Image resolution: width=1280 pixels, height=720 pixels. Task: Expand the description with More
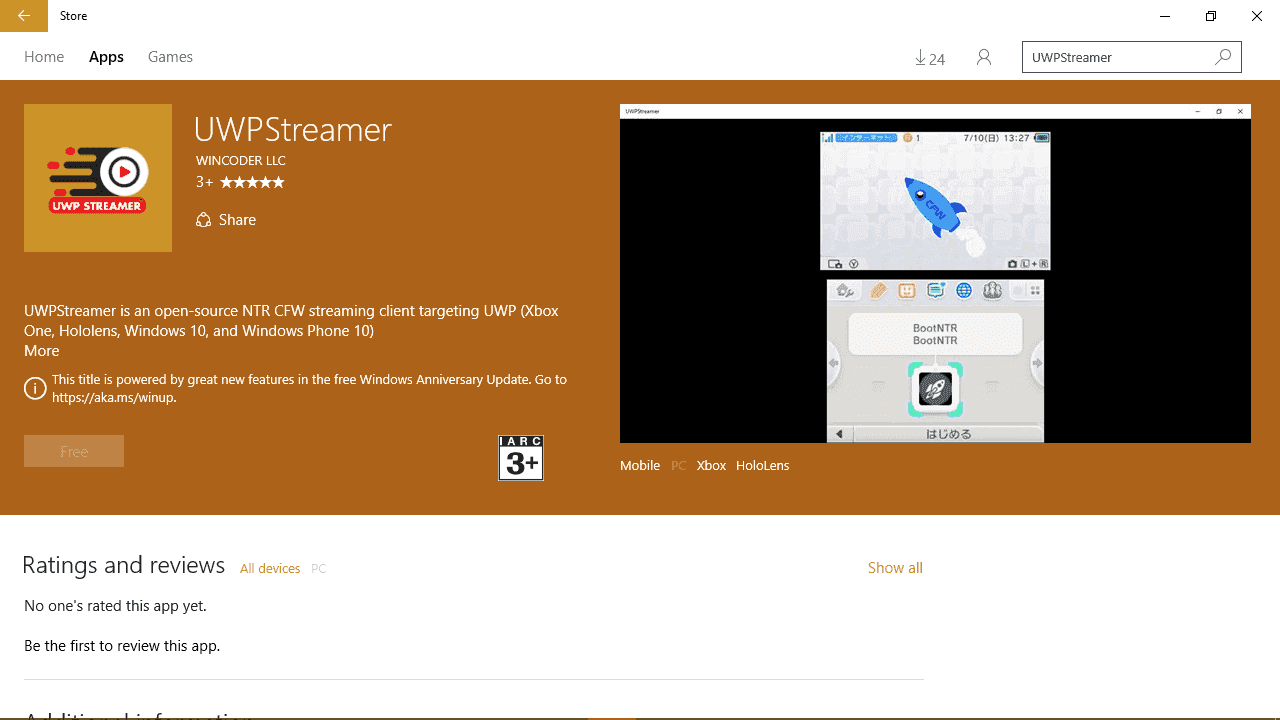tap(42, 351)
